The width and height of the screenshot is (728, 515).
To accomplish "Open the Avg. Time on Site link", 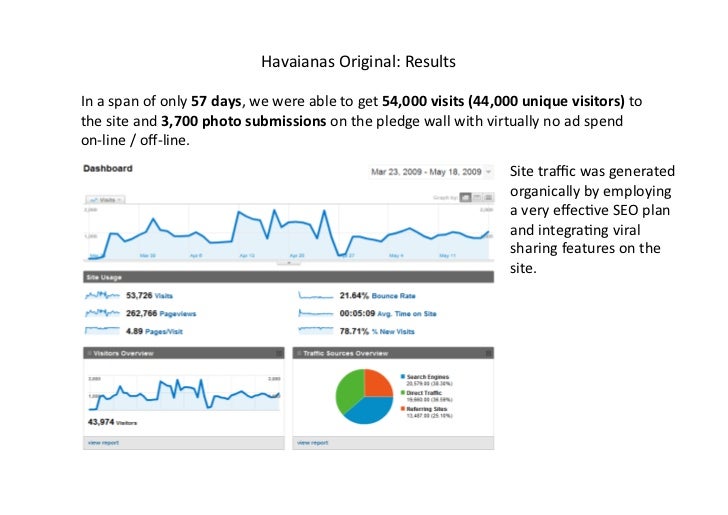I will (x=407, y=314).
